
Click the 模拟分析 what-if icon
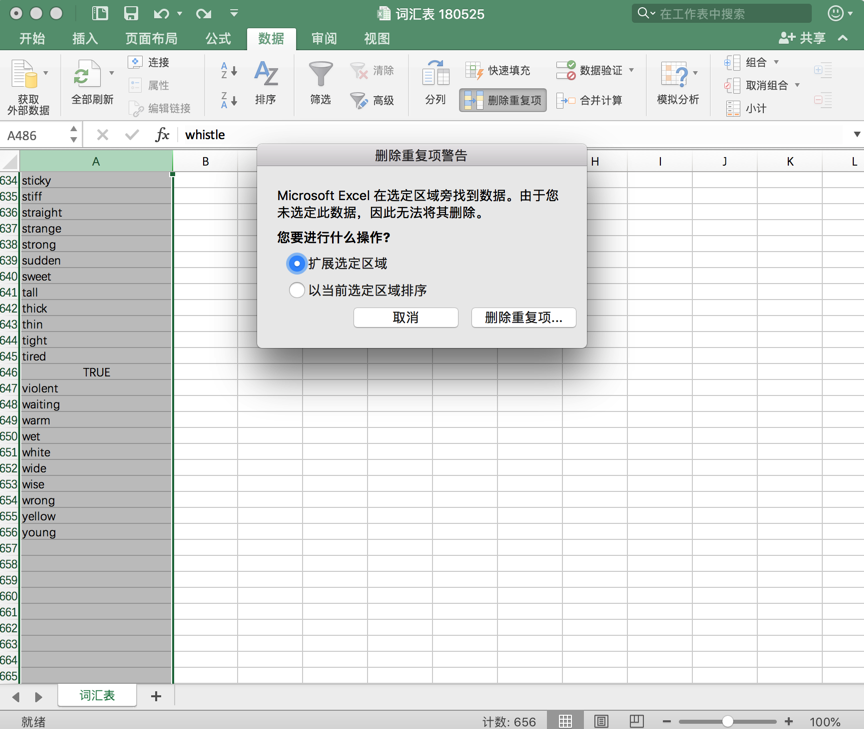click(x=674, y=74)
